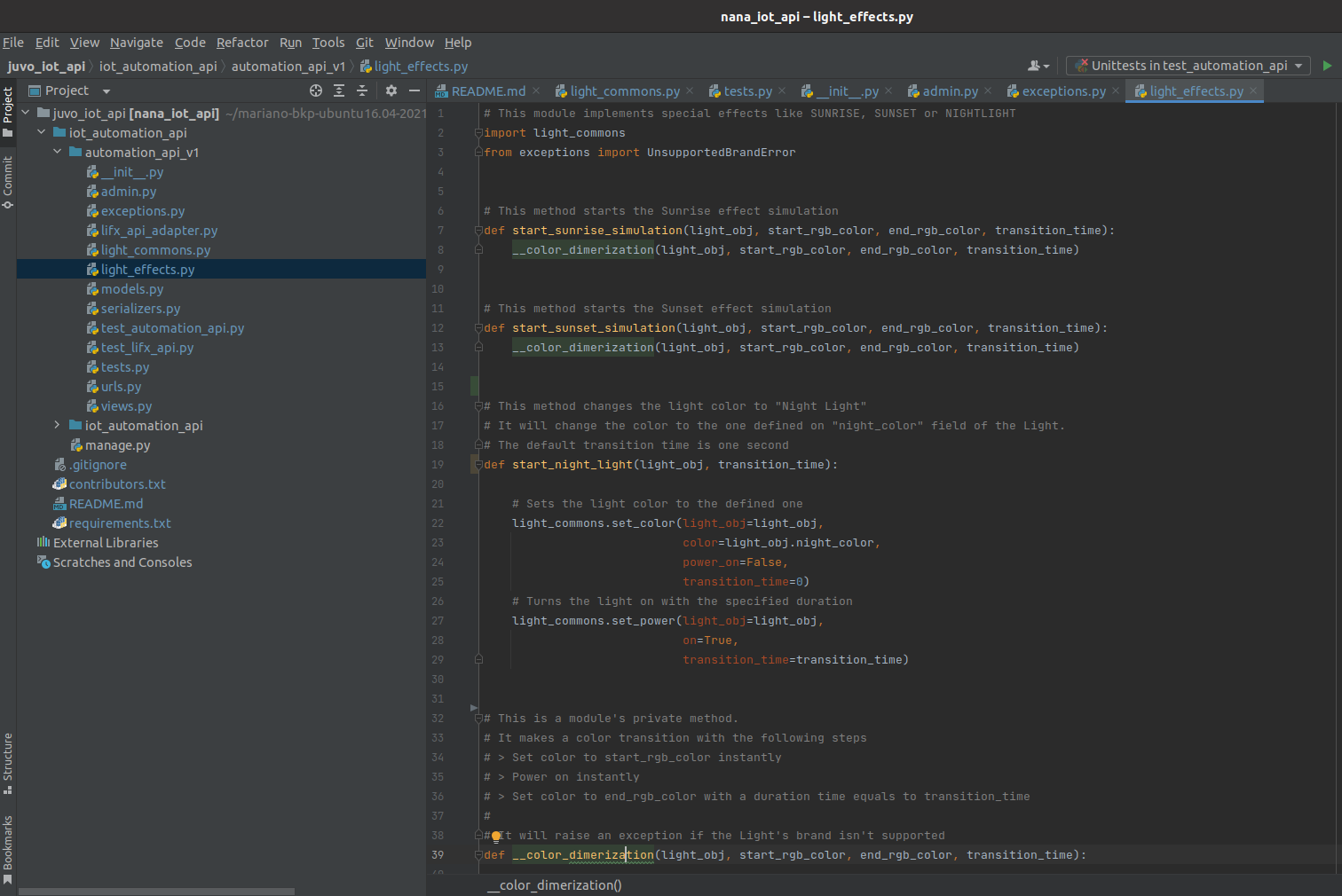Viewport: 1342px width, 896px height.
Task: Hide the Project panel with minus icon
Action: [414, 90]
